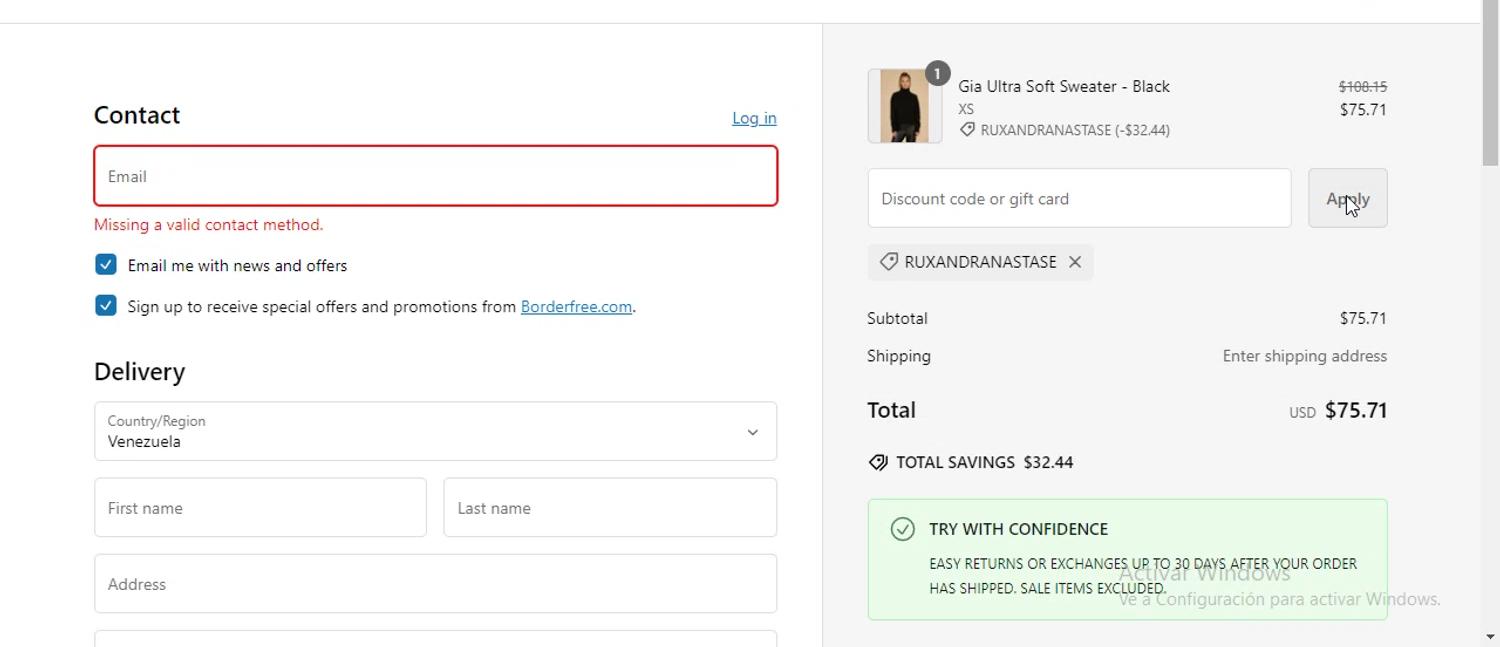This screenshot has width=1500, height=647.
Task: Click the tag icon on applied discount chip
Action: pos(888,262)
